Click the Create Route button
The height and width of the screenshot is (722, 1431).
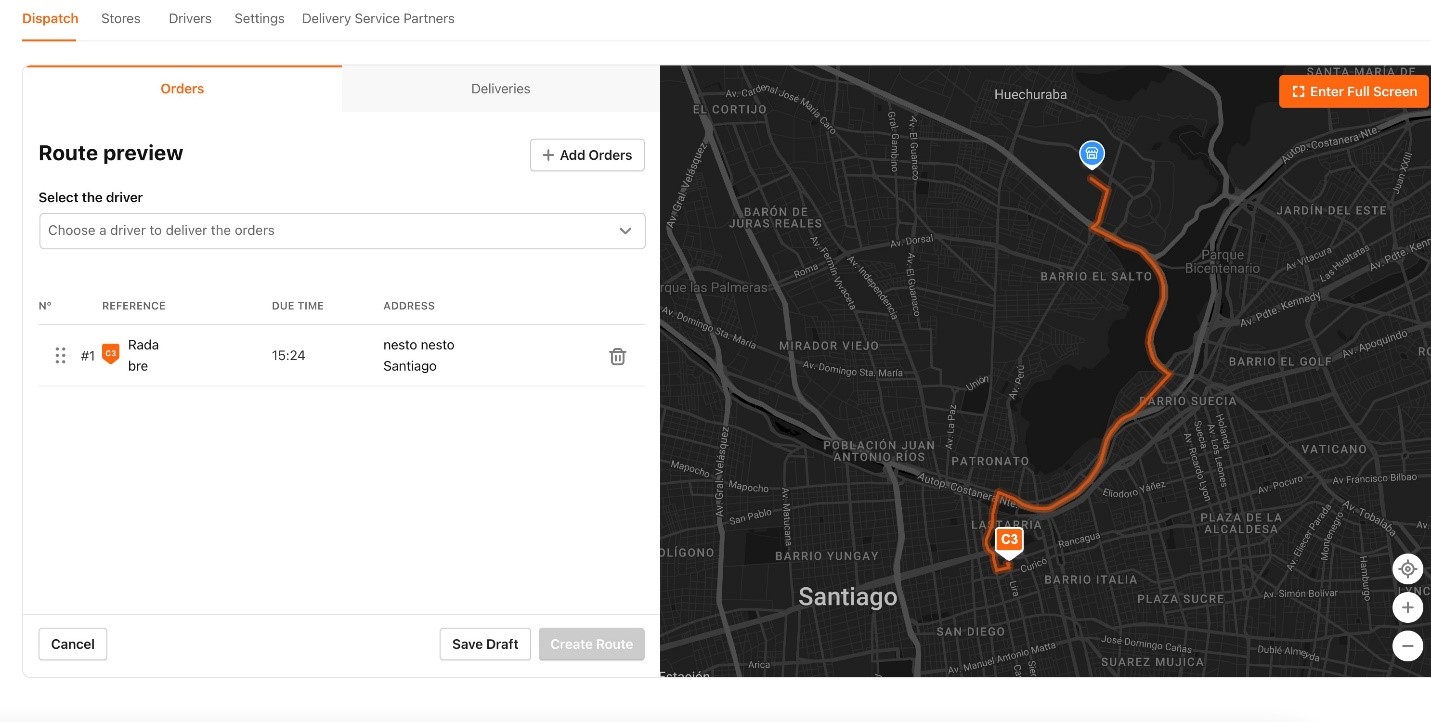(592, 644)
